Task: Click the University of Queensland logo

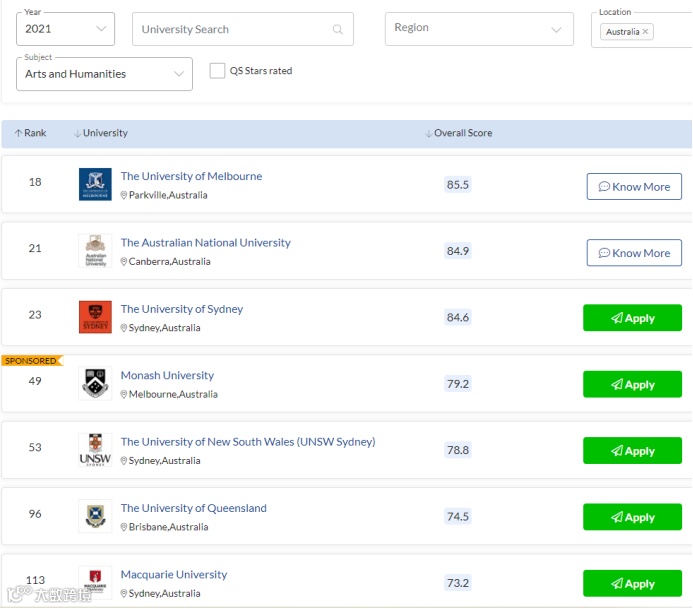Action: coord(95,516)
